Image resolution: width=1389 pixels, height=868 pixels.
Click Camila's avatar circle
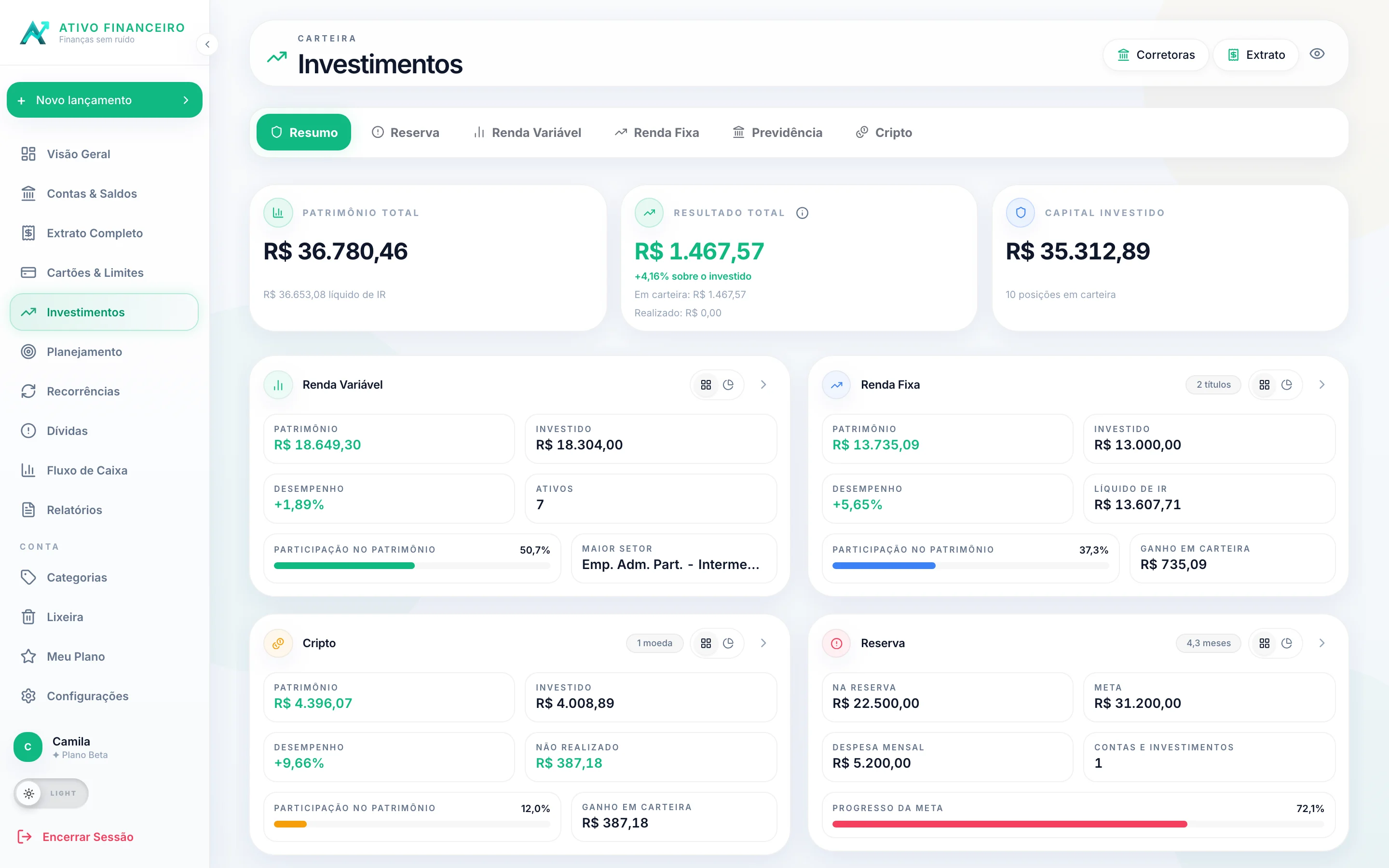pos(27,747)
